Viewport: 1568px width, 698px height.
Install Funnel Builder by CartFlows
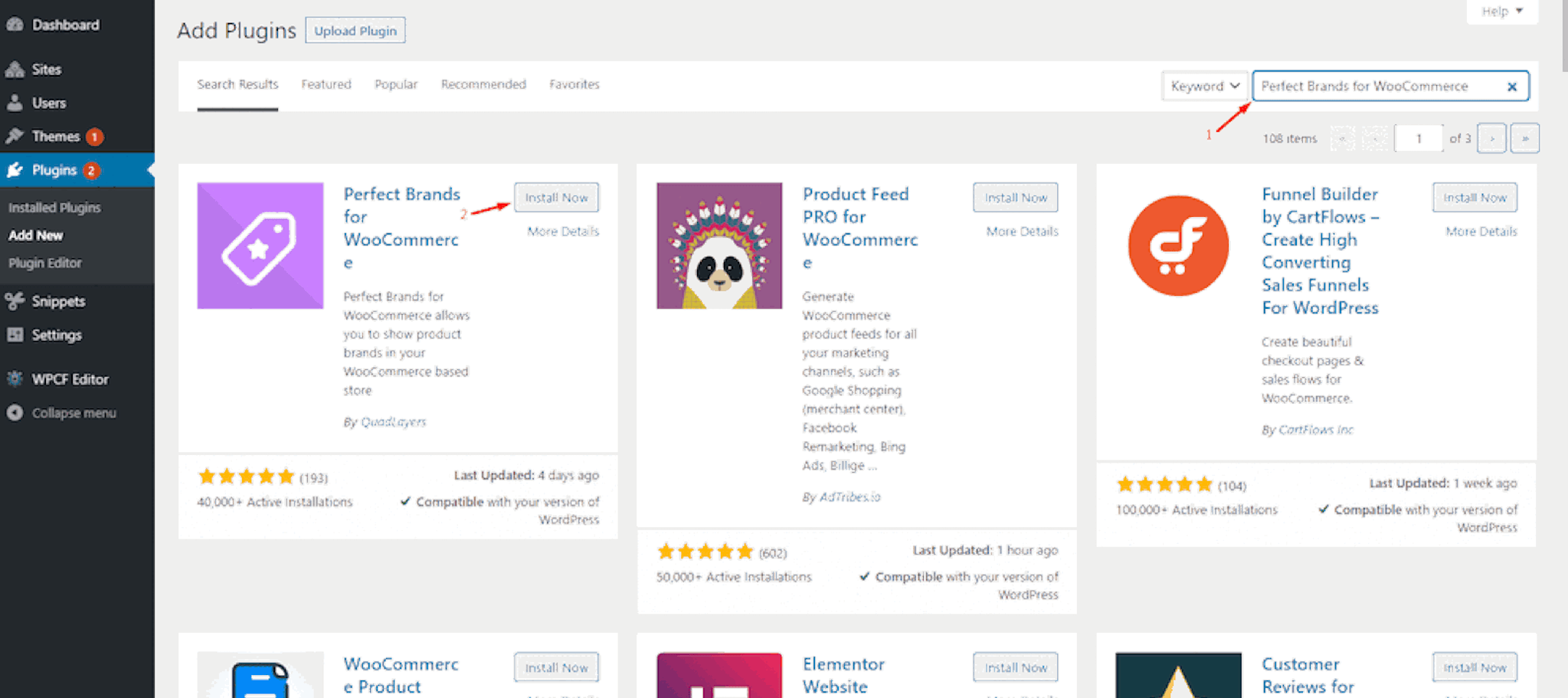click(1475, 198)
